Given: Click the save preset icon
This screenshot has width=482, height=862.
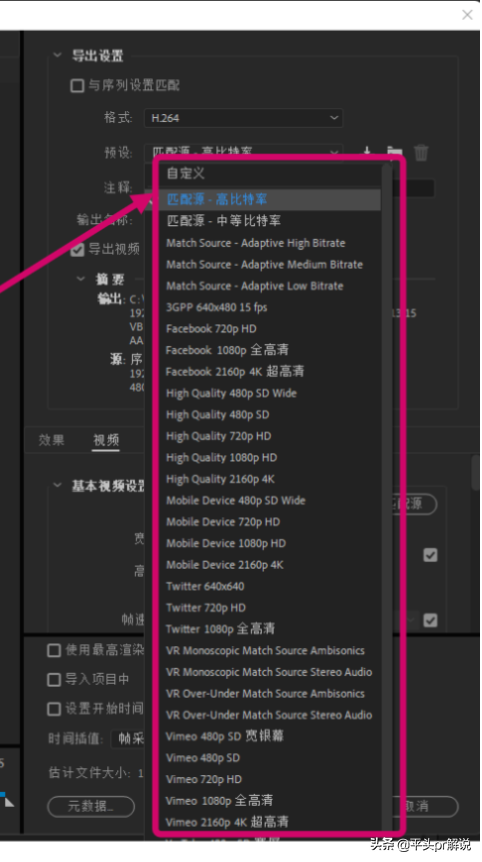Looking at the screenshot, I should tap(367, 151).
